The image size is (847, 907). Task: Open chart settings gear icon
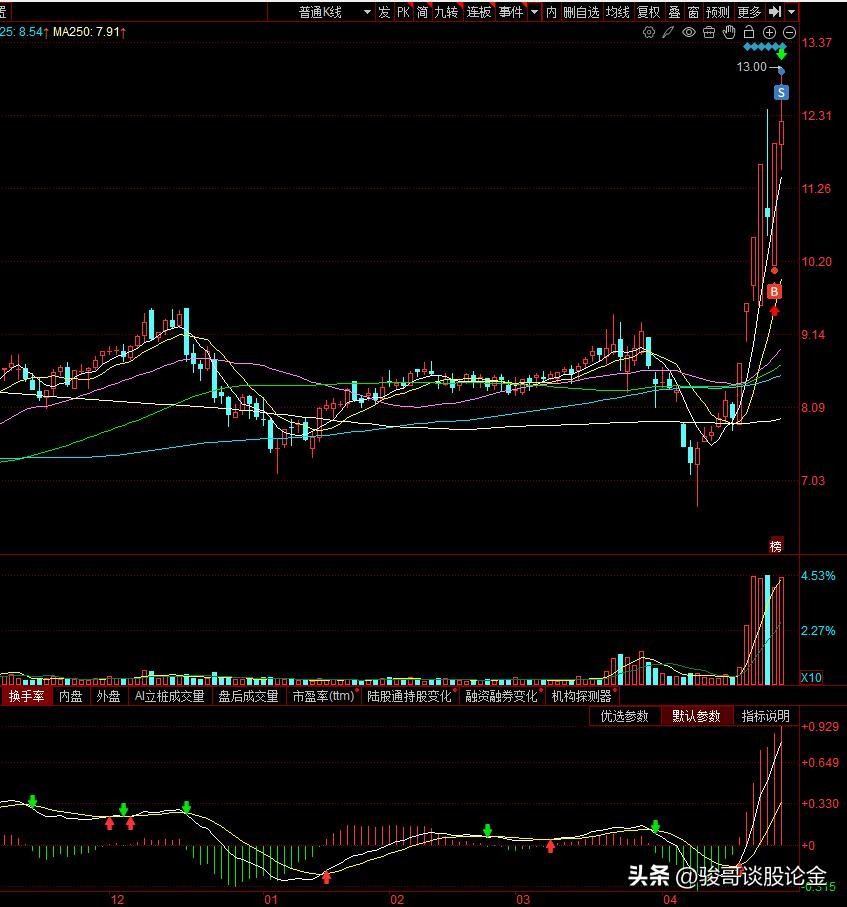[649, 32]
